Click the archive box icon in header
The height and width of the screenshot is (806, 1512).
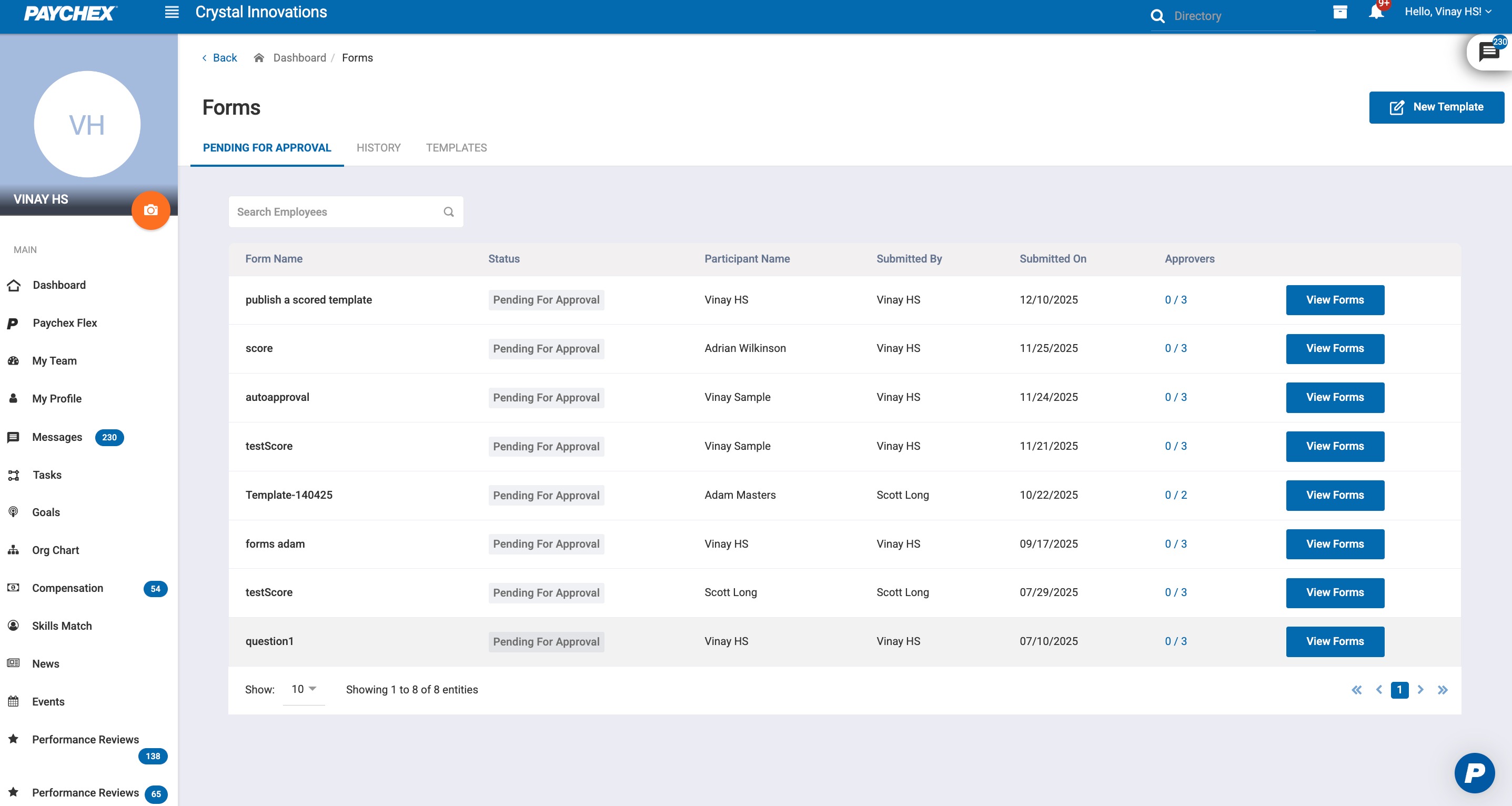pyautogui.click(x=1339, y=12)
